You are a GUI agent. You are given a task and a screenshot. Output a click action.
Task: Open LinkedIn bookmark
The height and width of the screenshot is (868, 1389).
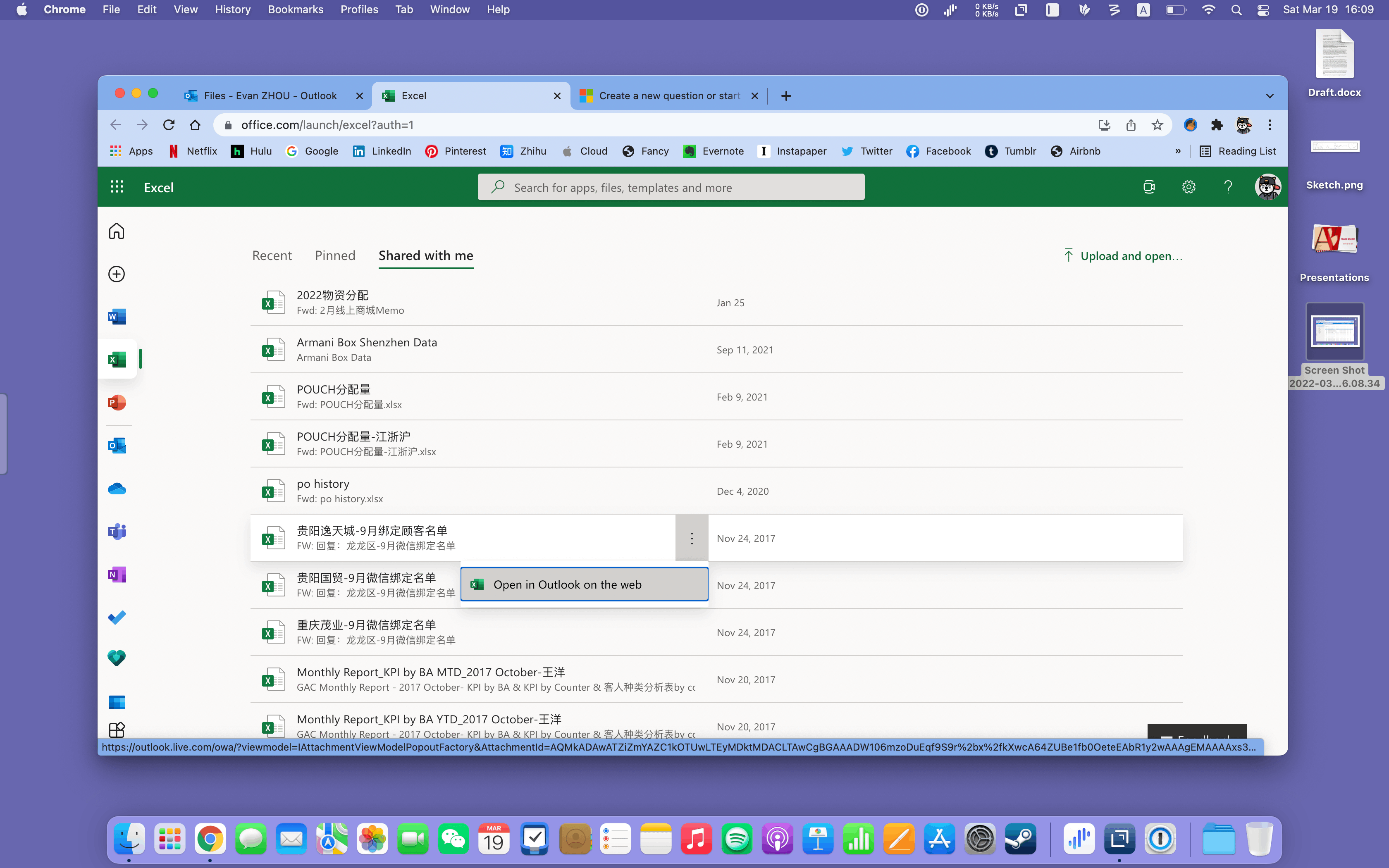(382, 151)
